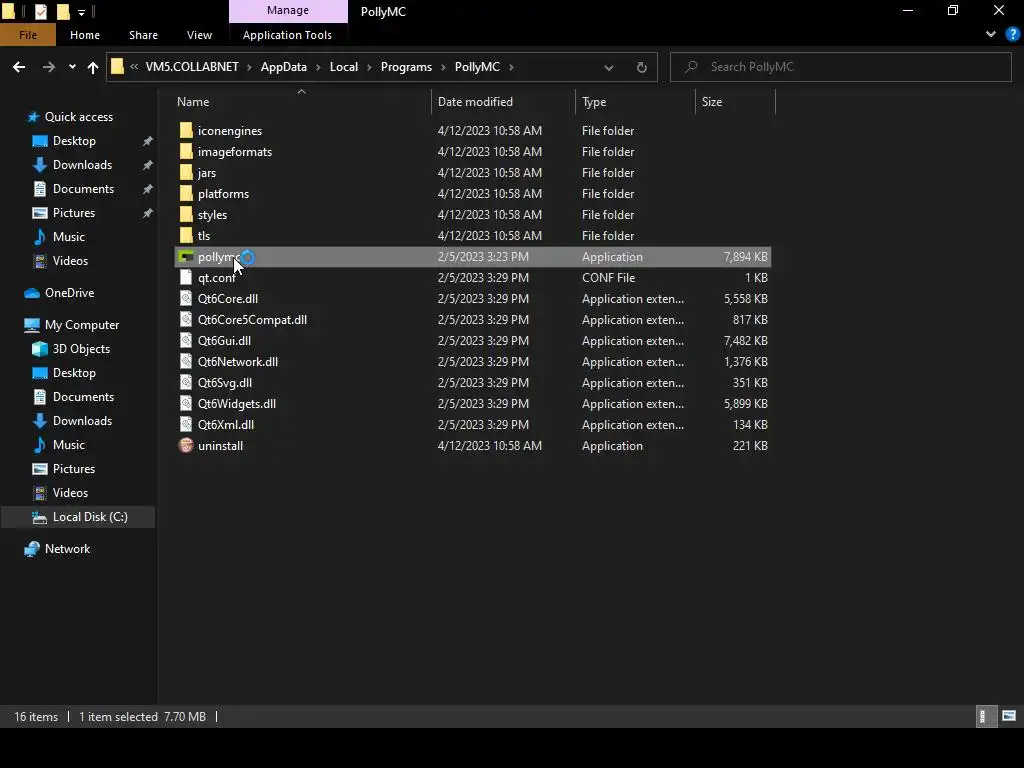Open the Application Tools tab
The width and height of the screenshot is (1024, 768).
287,35
